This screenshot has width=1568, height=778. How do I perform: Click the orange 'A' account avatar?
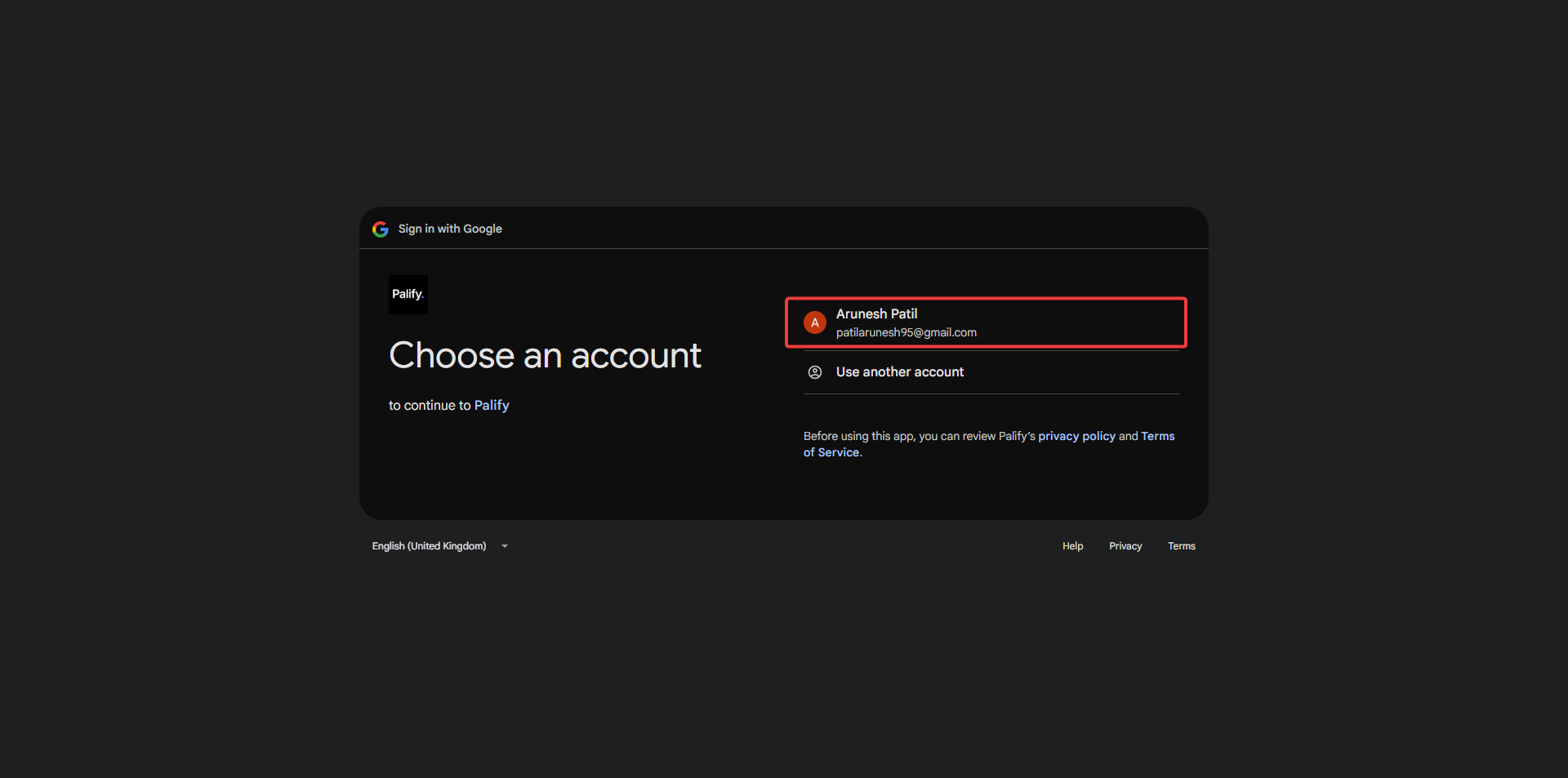814,323
